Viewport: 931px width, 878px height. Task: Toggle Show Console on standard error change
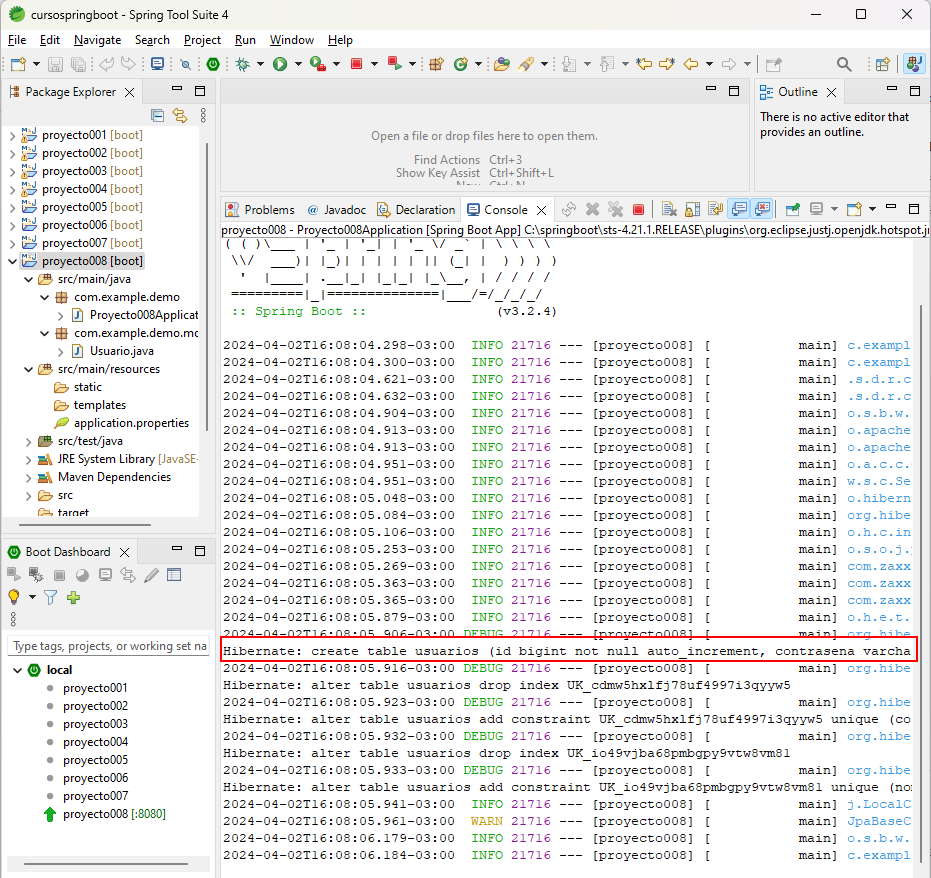[762, 209]
